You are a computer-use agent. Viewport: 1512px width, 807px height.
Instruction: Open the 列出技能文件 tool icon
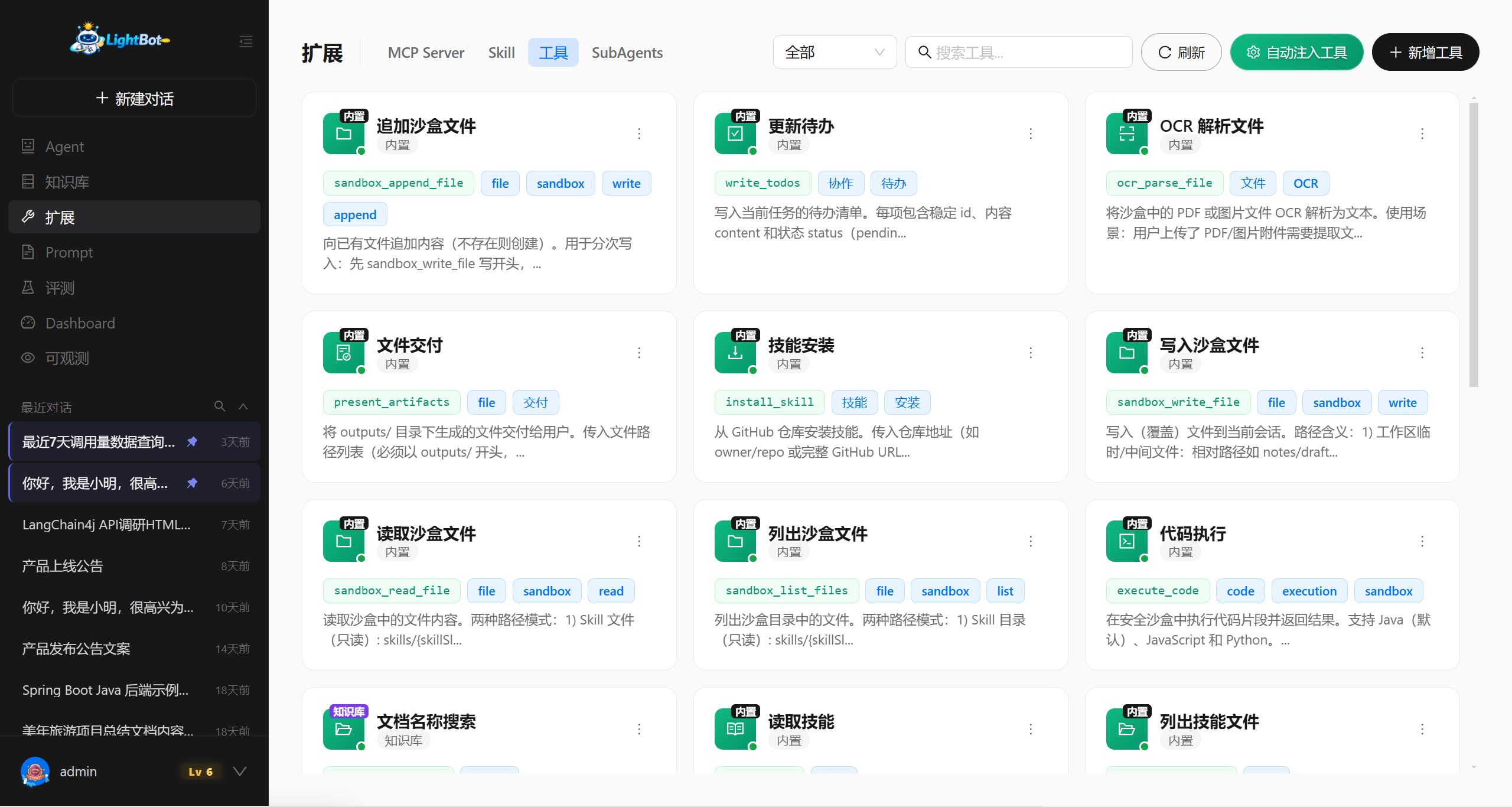pyautogui.click(x=1127, y=729)
